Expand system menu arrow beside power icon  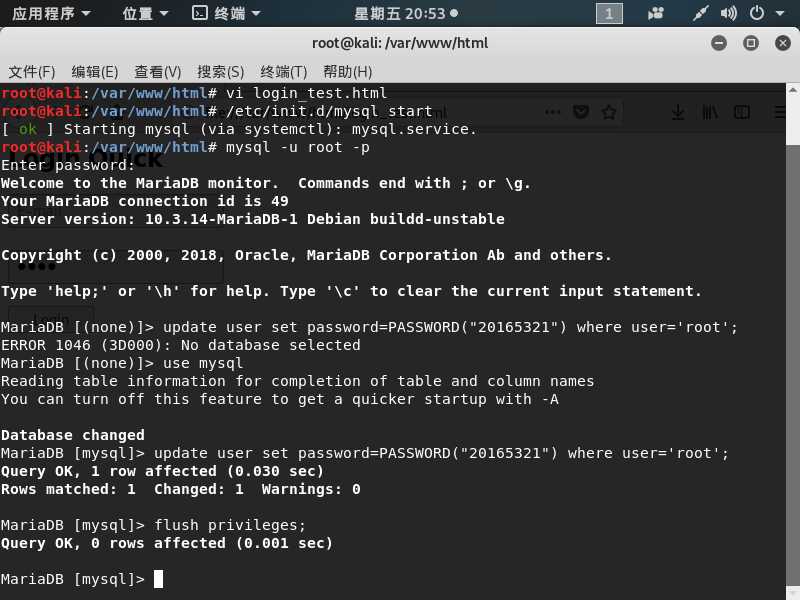point(780,13)
